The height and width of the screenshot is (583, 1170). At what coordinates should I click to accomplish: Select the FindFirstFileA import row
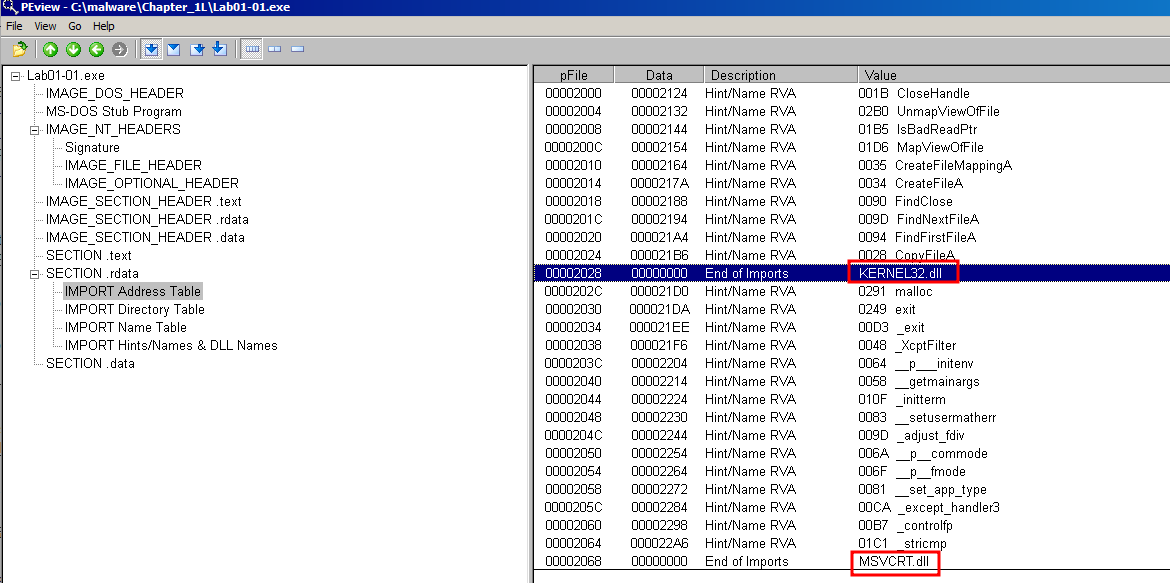pyautogui.click(x=852, y=237)
